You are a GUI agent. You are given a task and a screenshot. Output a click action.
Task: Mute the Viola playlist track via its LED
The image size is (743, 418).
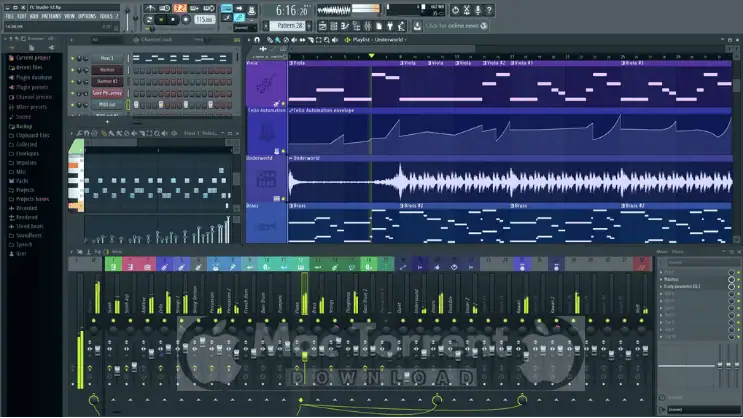283,103
